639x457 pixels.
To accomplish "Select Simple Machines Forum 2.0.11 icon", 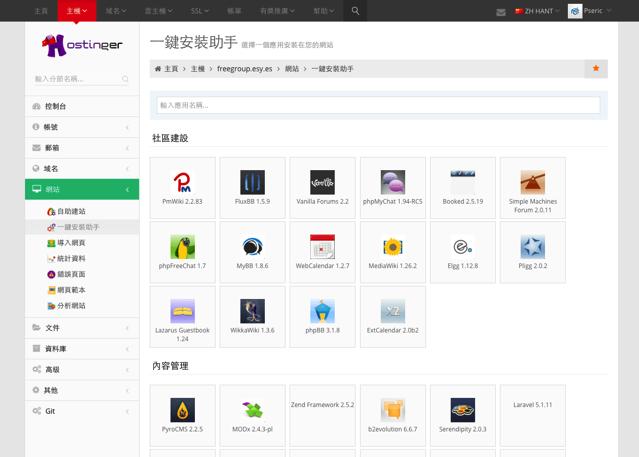I will (533, 182).
